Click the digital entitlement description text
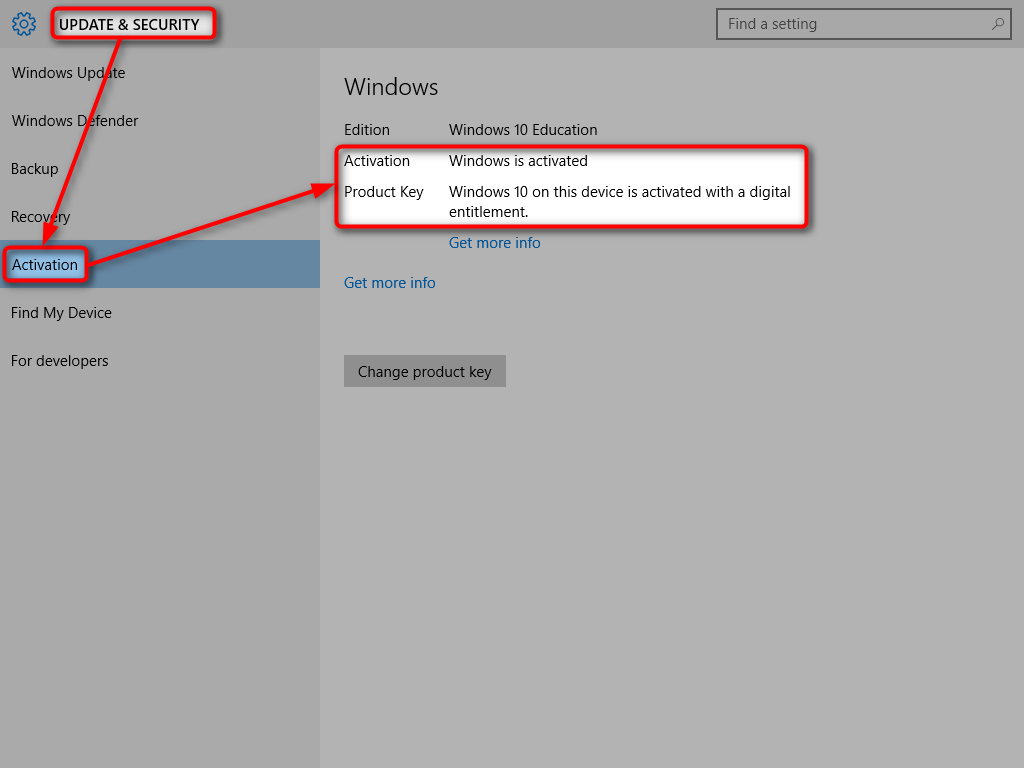 pos(619,202)
